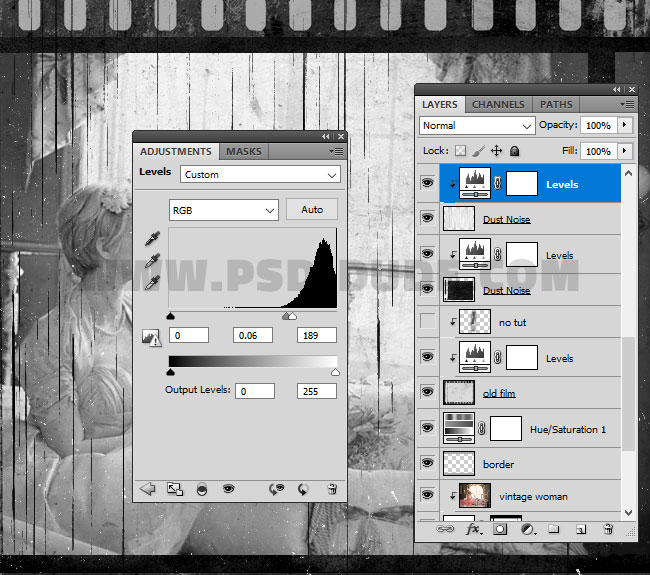
Task: Click the Auto levels button
Action: pyautogui.click(x=311, y=210)
